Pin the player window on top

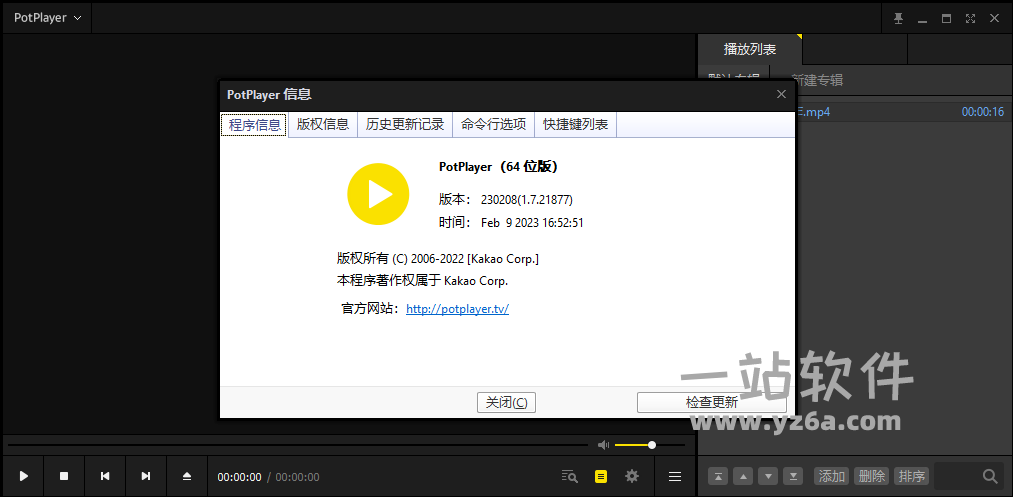pos(898,19)
